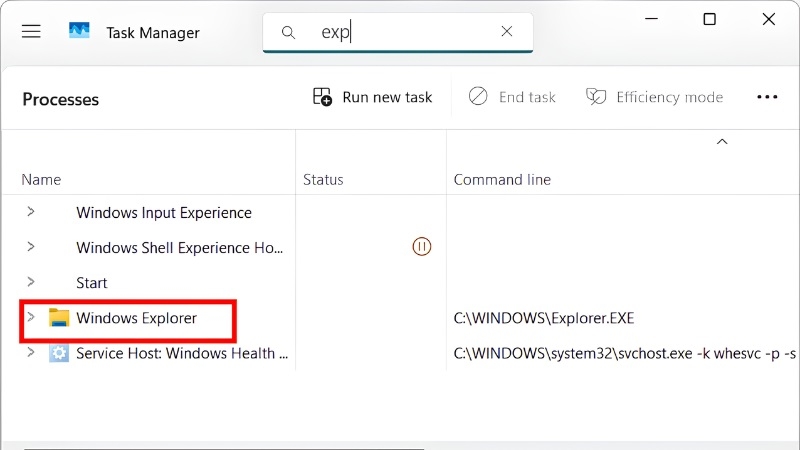Click the magnifier icon in search box

[x=288, y=33]
